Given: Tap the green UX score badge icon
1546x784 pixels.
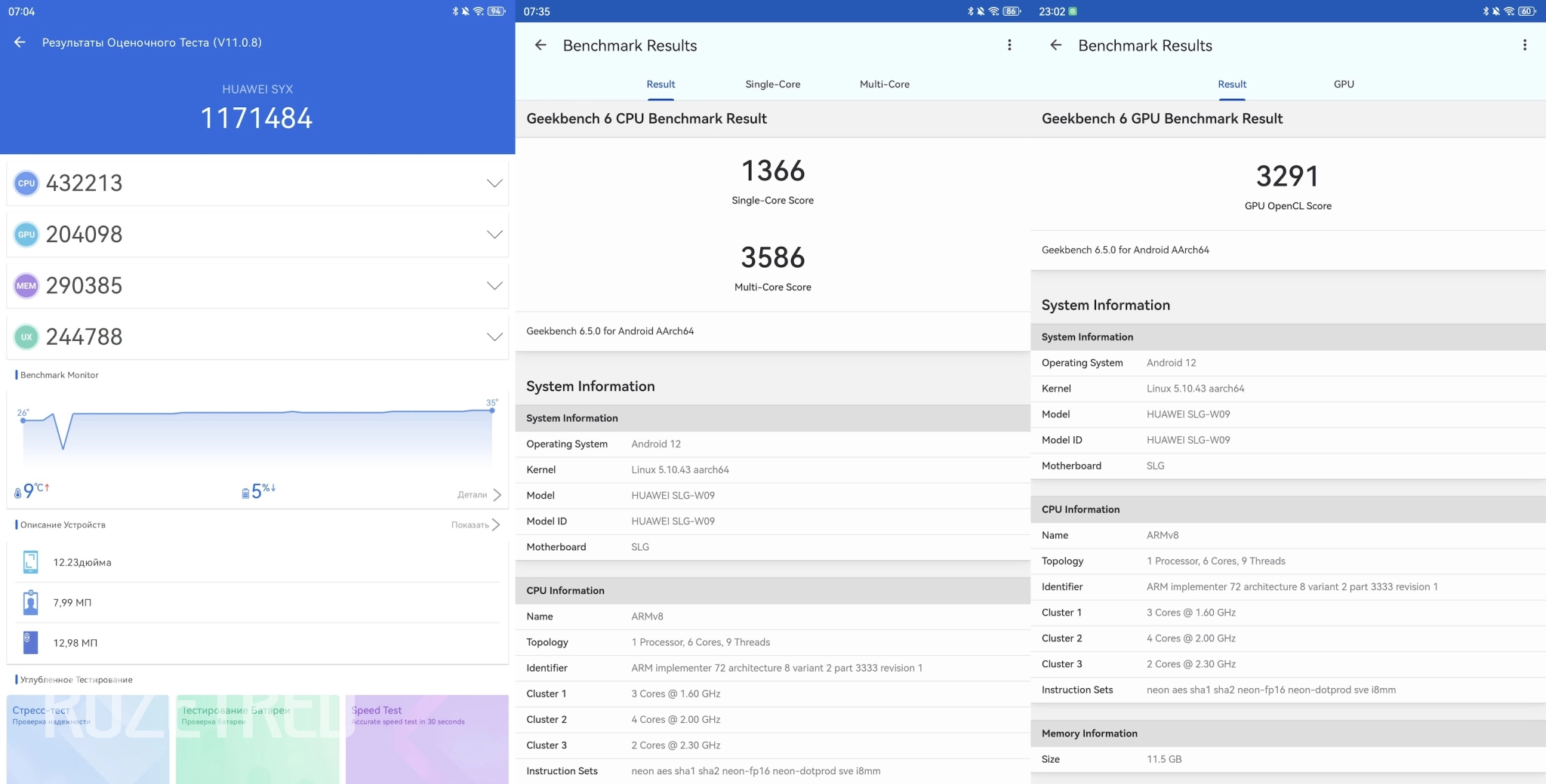Looking at the screenshot, I should [x=26, y=337].
